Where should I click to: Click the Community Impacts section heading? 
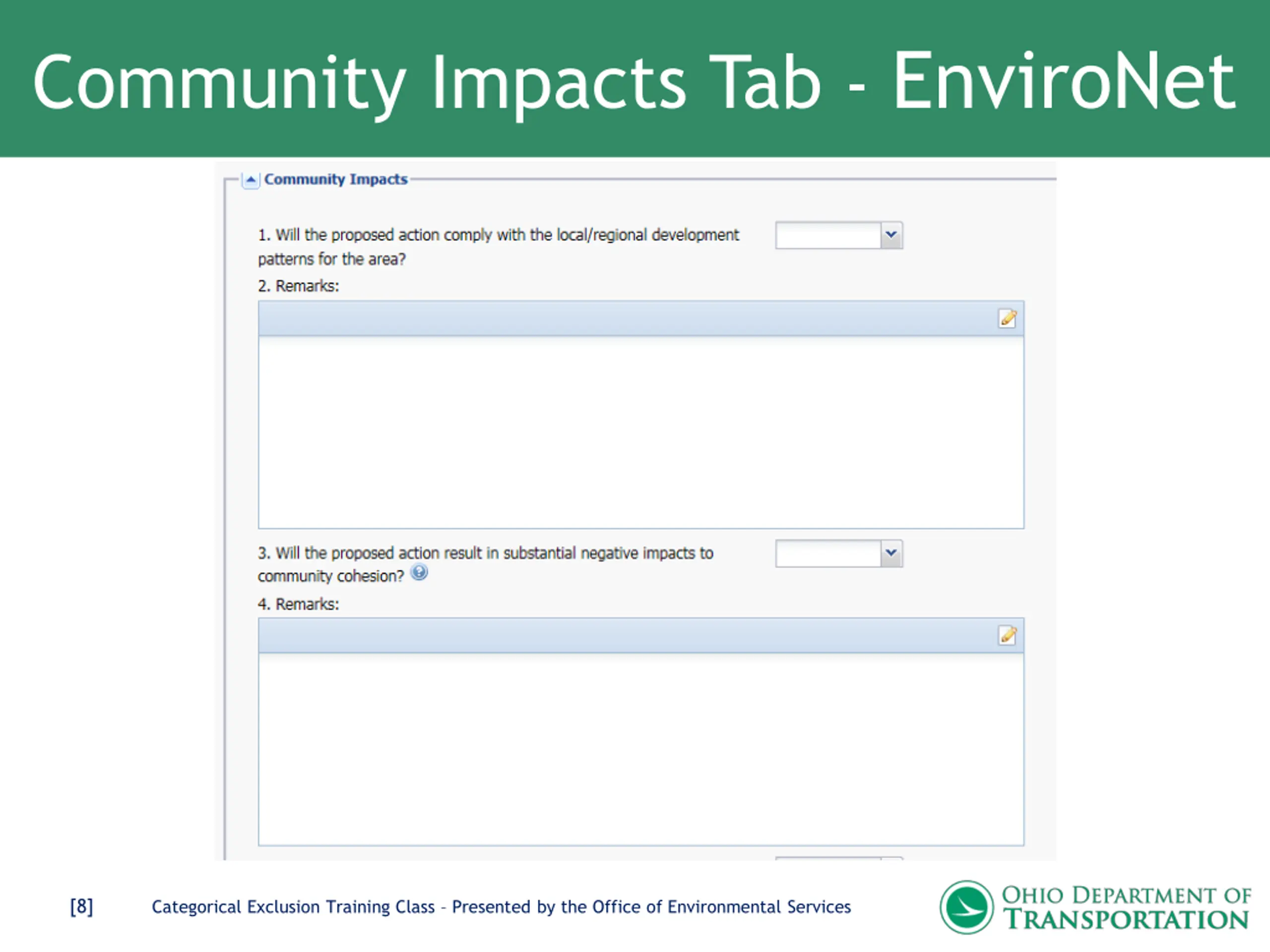(x=335, y=179)
